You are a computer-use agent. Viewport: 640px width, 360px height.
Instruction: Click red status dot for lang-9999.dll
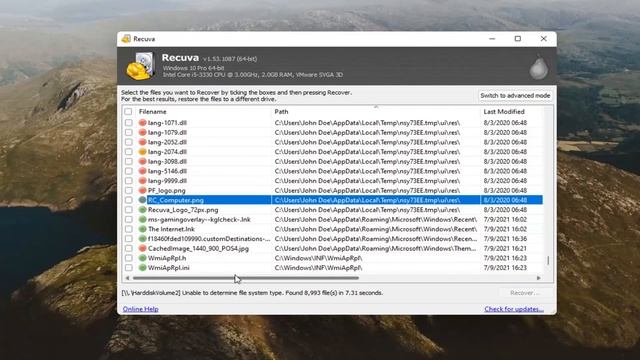point(142,180)
